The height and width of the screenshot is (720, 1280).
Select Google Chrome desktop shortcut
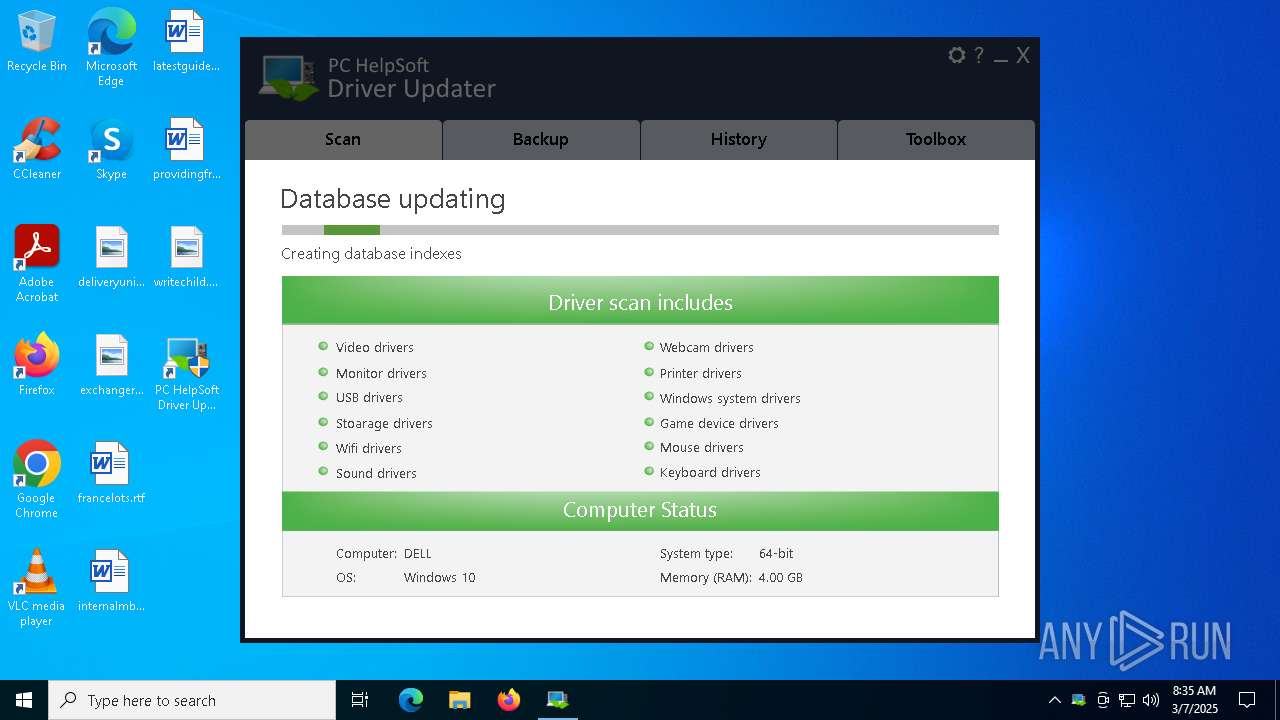coord(37,480)
